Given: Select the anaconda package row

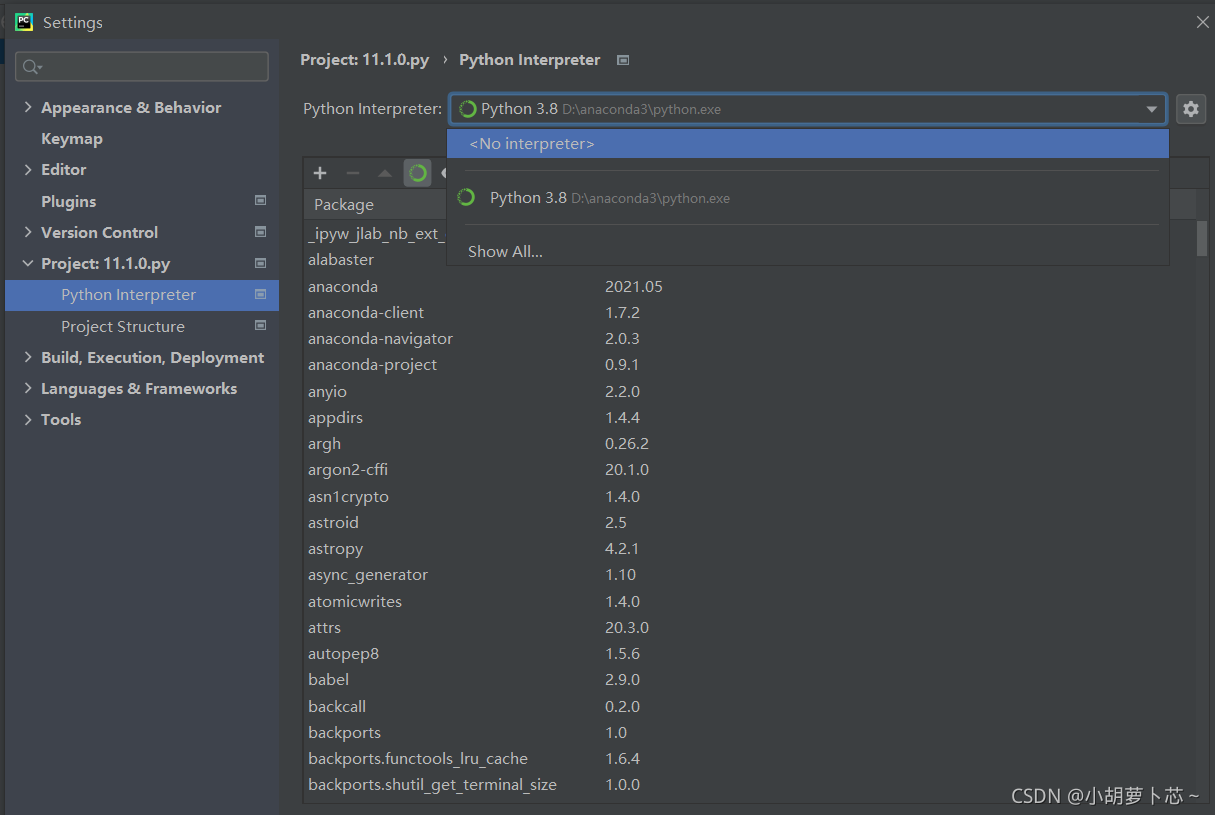Looking at the screenshot, I should tap(750, 287).
